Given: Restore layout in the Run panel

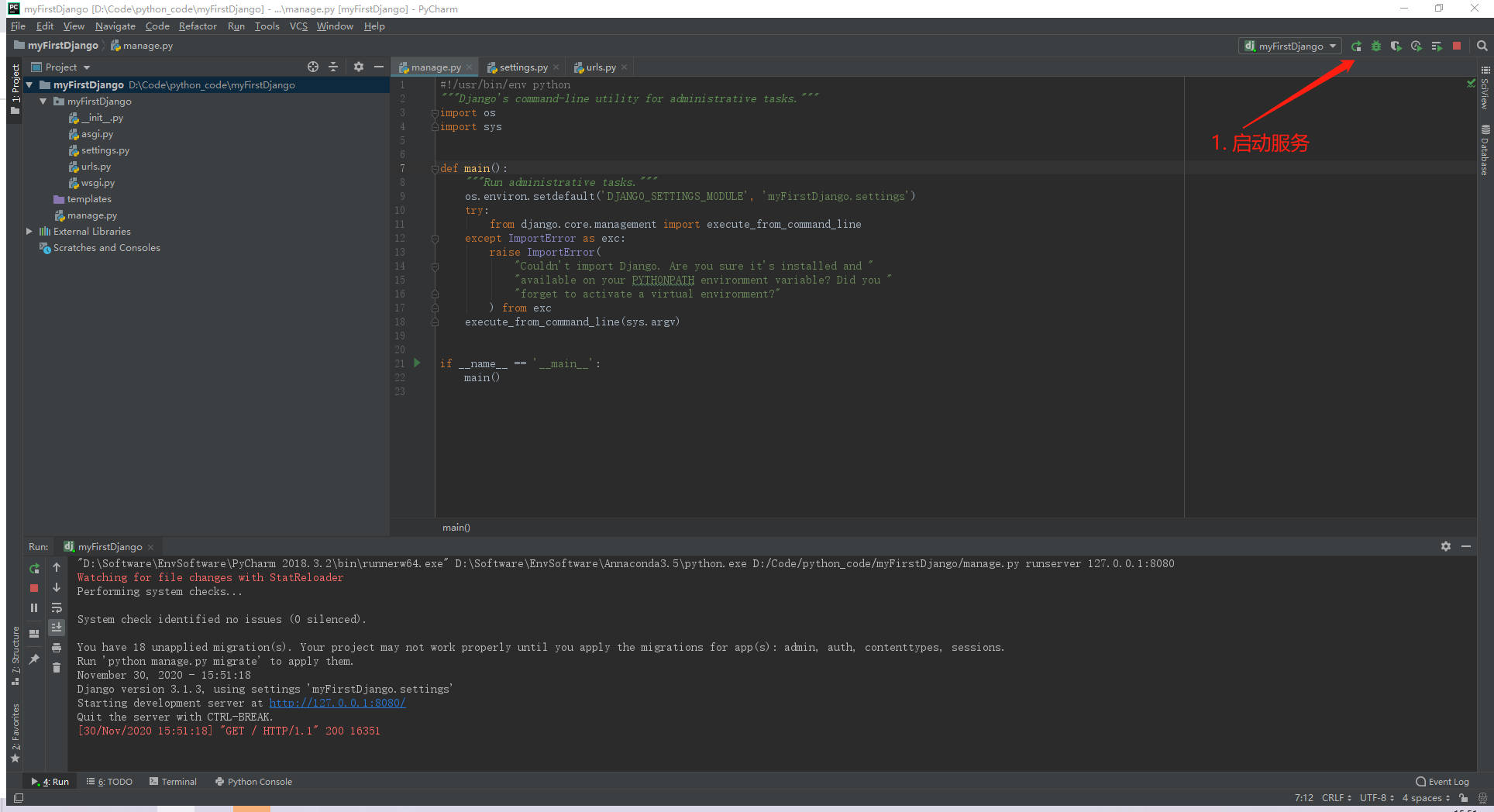Looking at the screenshot, I should pyautogui.click(x=34, y=633).
